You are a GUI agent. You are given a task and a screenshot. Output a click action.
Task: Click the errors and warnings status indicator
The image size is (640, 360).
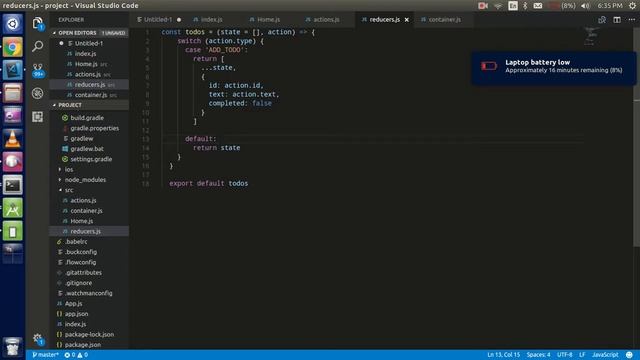[76, 355]
